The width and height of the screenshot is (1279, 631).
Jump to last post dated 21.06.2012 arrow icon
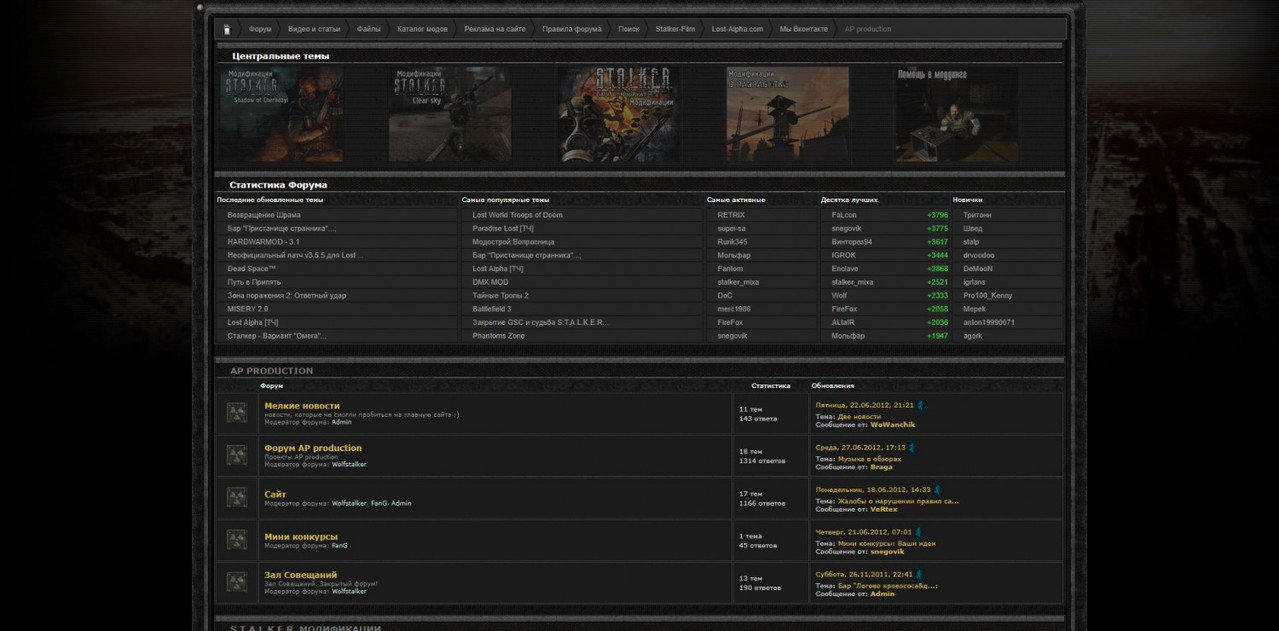click(917, 532)
